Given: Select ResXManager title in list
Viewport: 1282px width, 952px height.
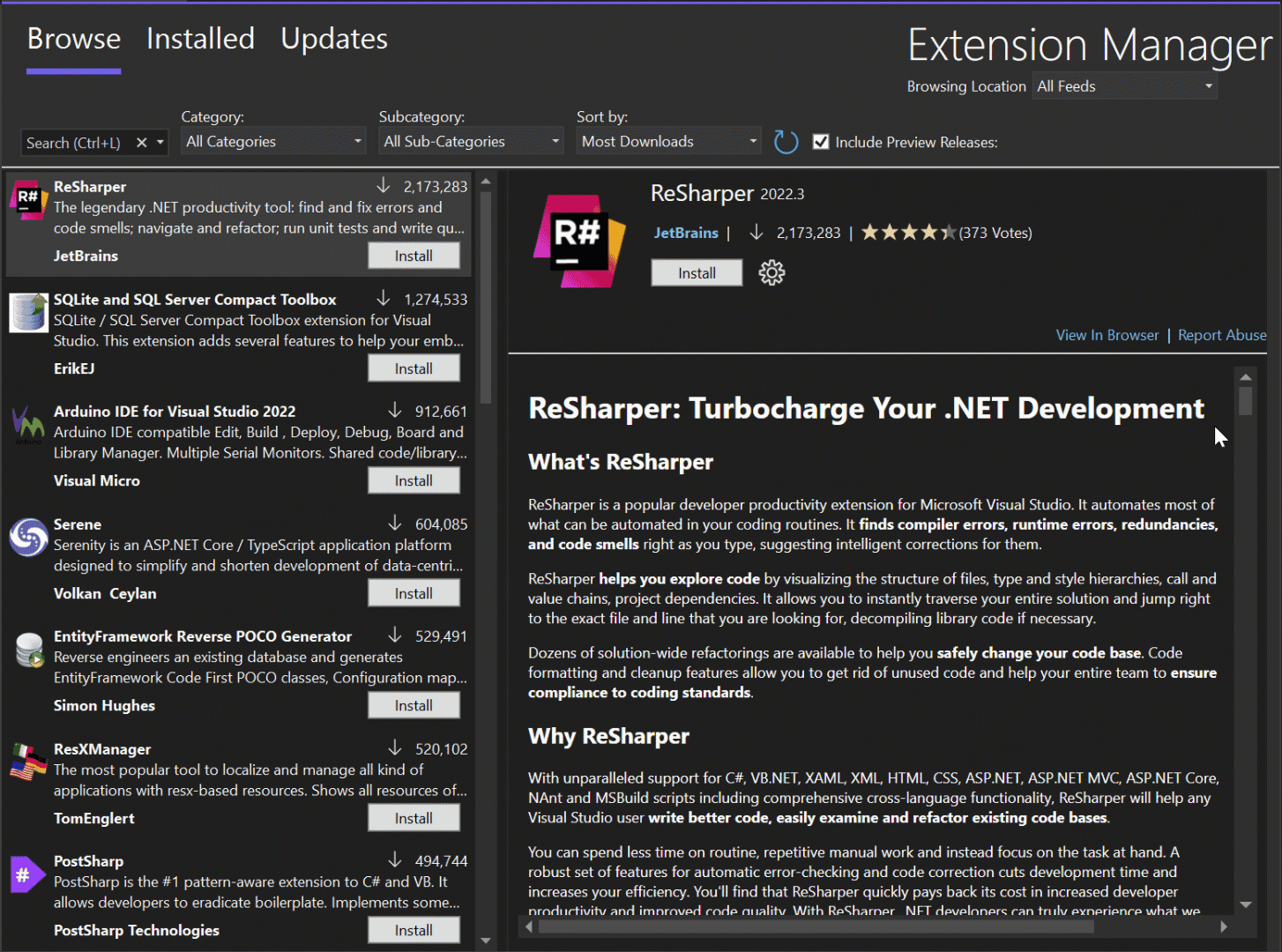Looking at the screenshot, I should (102, 749).
